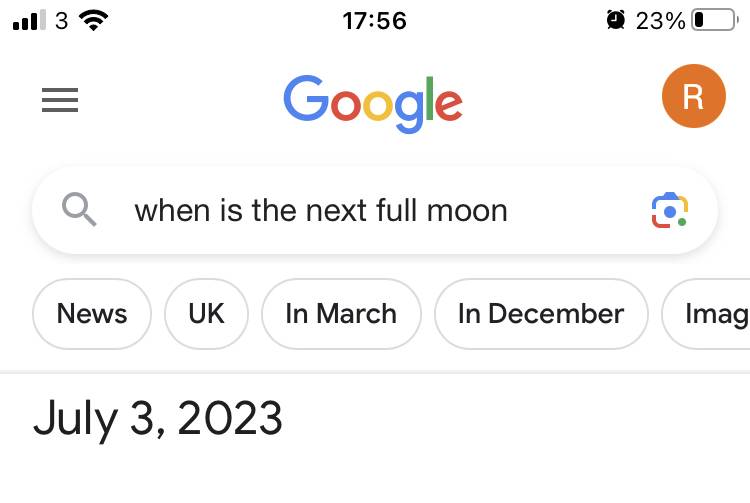Tap the cellular signal bars
This screenshot has height=503, width=750.
29,20
